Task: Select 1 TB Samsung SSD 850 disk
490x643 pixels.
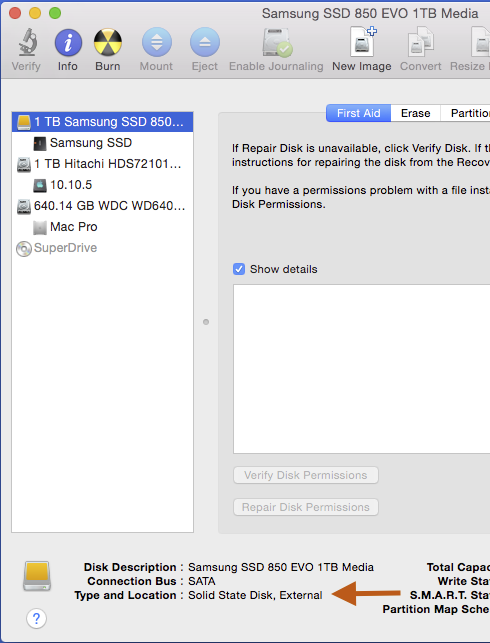Action: click(x=103, y=122)
